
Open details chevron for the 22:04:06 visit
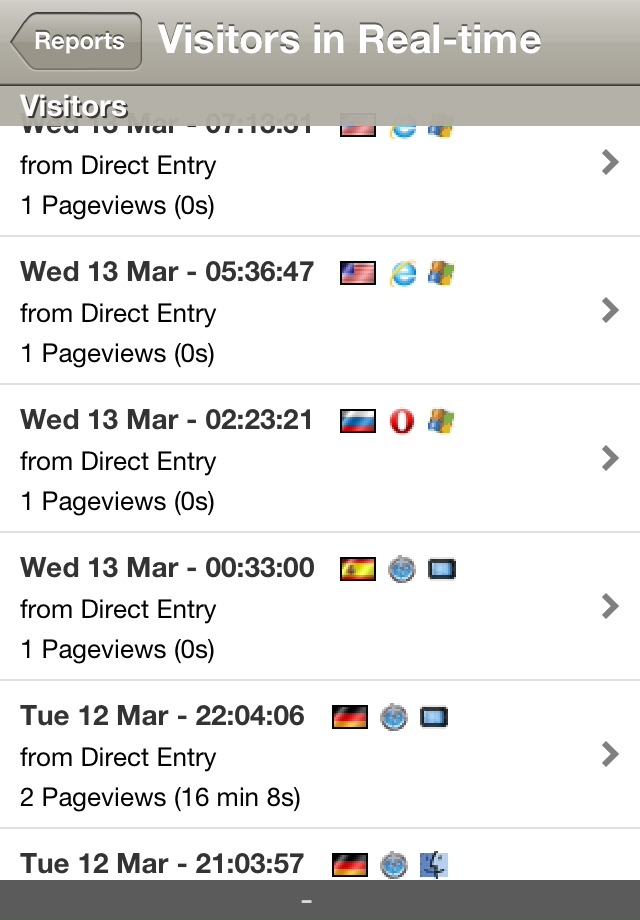pos(610,754)
